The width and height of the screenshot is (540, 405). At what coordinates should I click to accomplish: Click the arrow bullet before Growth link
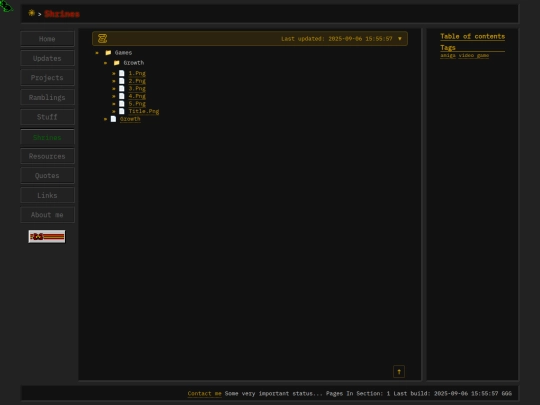coord(105,119)
